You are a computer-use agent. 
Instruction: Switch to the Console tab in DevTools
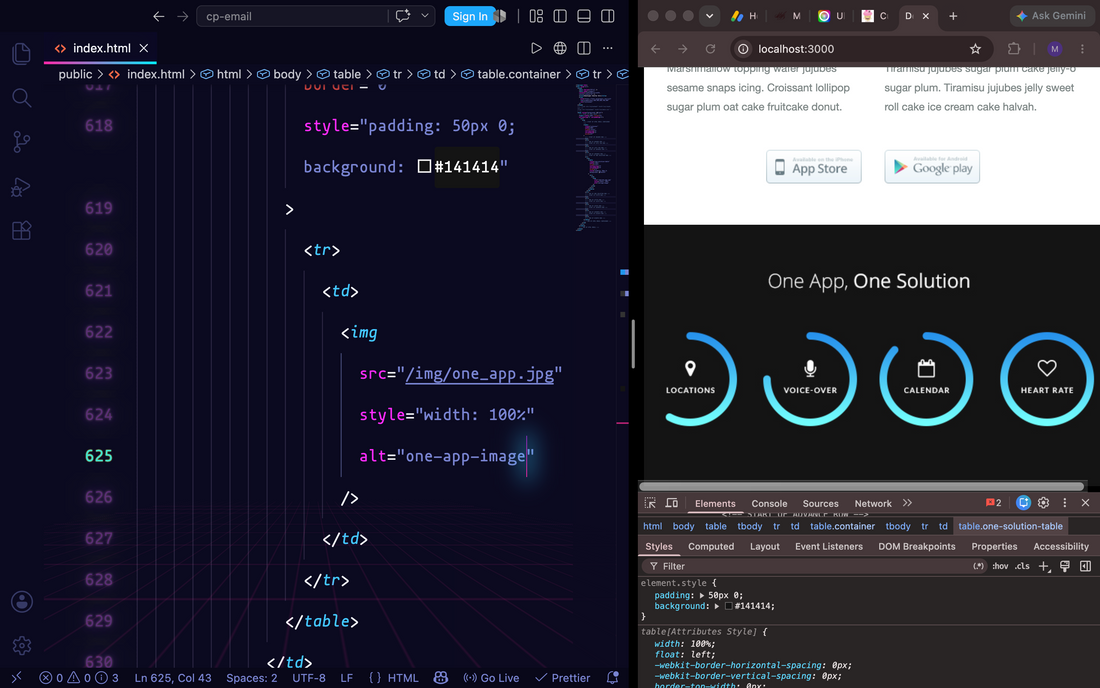[769, 504]
